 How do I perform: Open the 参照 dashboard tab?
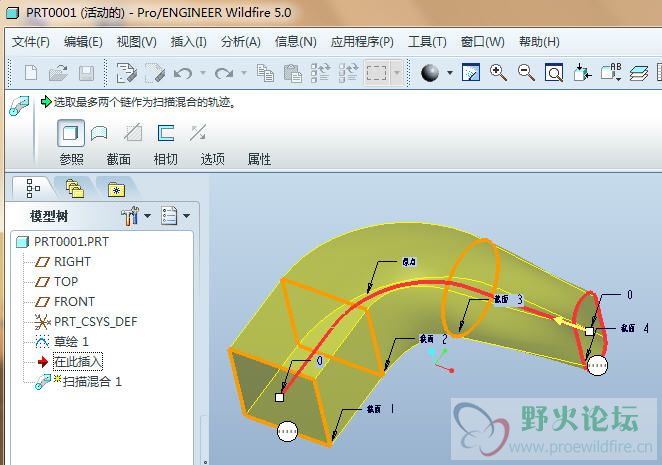click(71, 159)
